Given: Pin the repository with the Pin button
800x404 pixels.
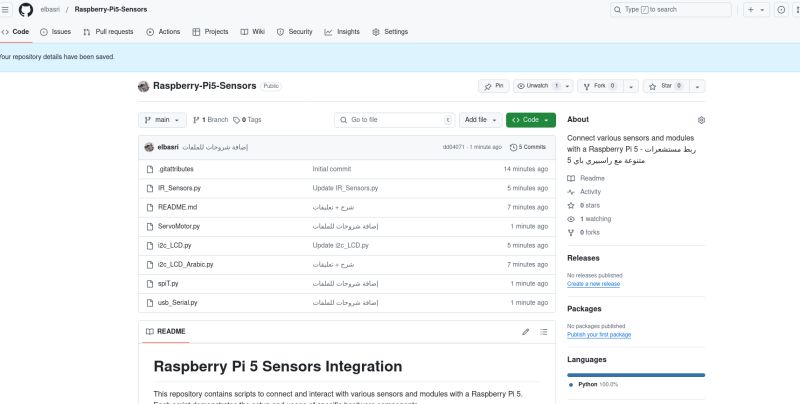Looking at the screenshot, I should [x=493, y=86].
